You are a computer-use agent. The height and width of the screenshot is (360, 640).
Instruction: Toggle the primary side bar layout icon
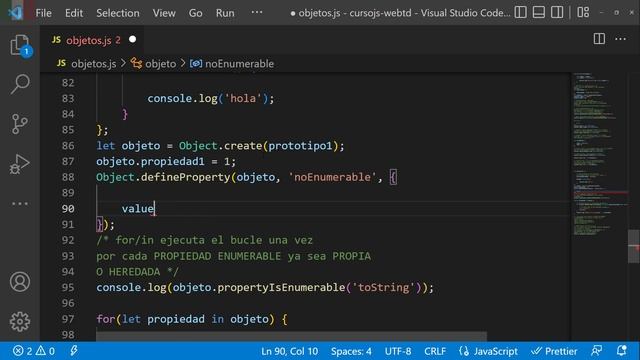click(x=520, y=12)
